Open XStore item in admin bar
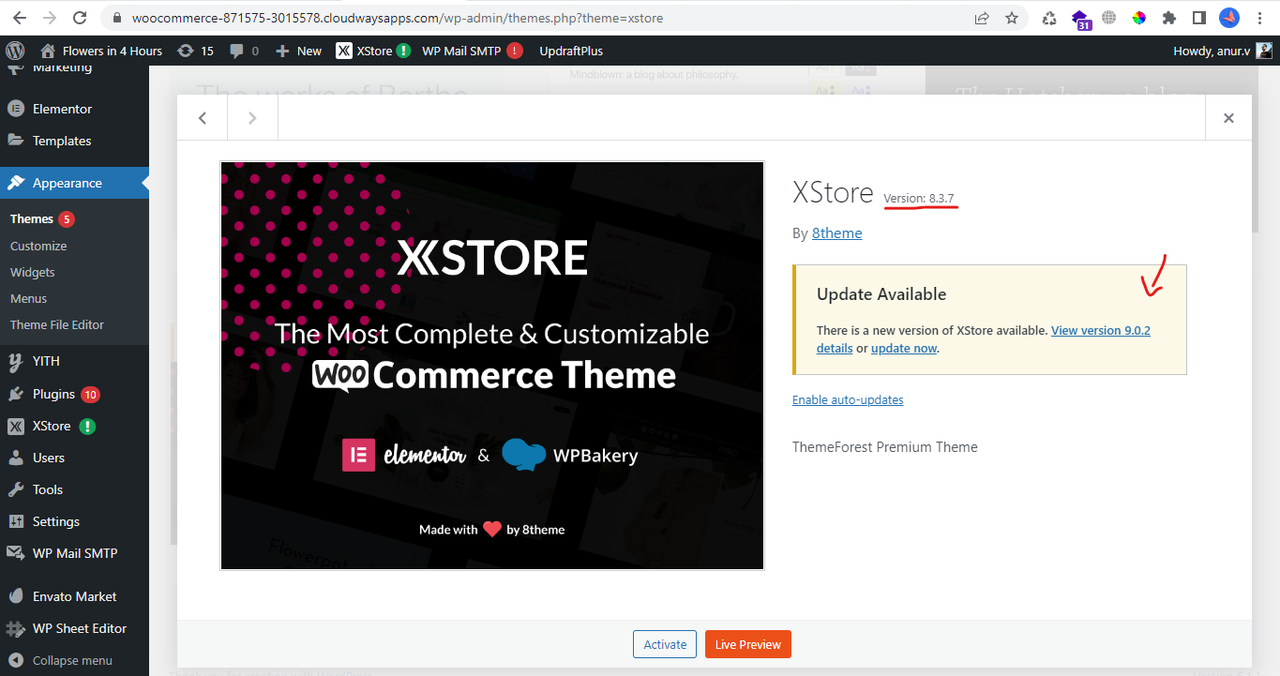1280x676 pixels. point(373,51)
